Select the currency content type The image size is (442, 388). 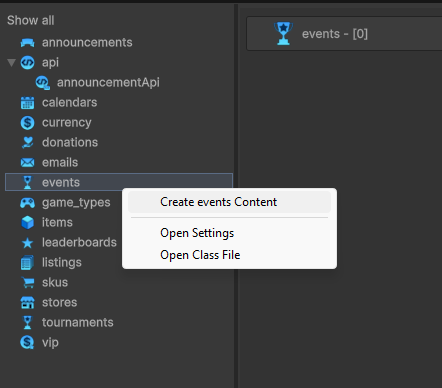[x=67, y=123]
